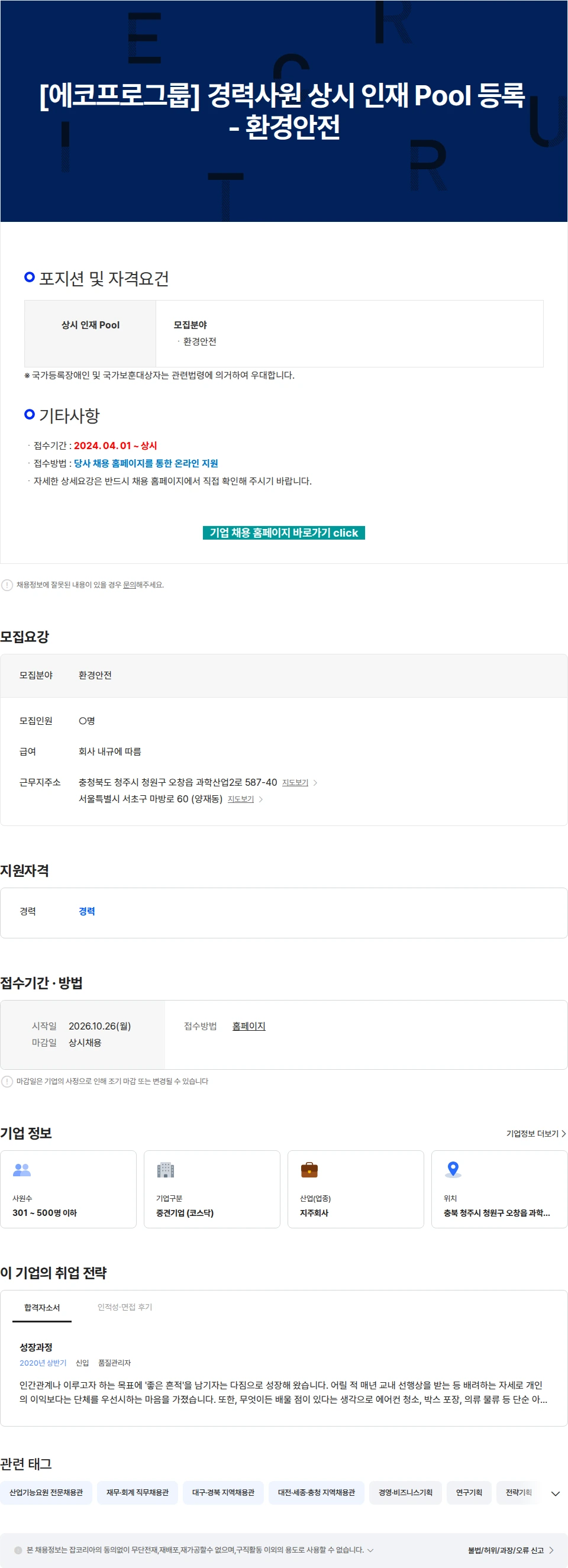
Task: Click the 2024.04.01 ~ 상시 period text
Action: (115, 446)
